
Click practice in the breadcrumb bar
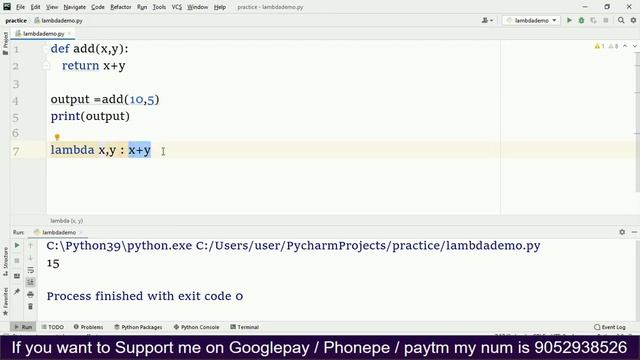16,20
